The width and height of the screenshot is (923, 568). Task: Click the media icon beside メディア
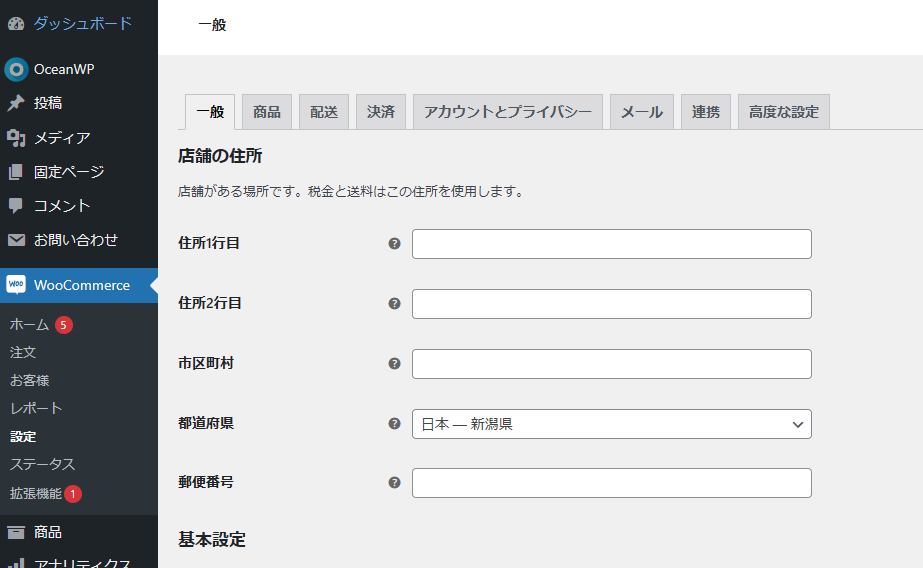click(15, 138)
